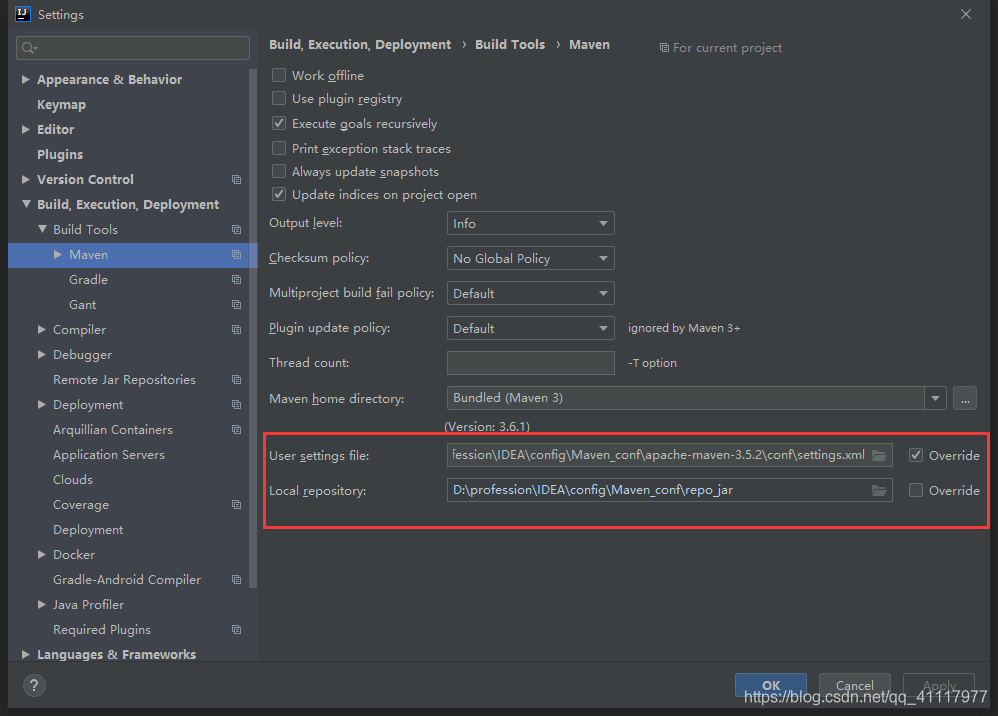Viewport: 998px width, 716px height.
Task: Open Application Servers settings
Action: point(109,454)
